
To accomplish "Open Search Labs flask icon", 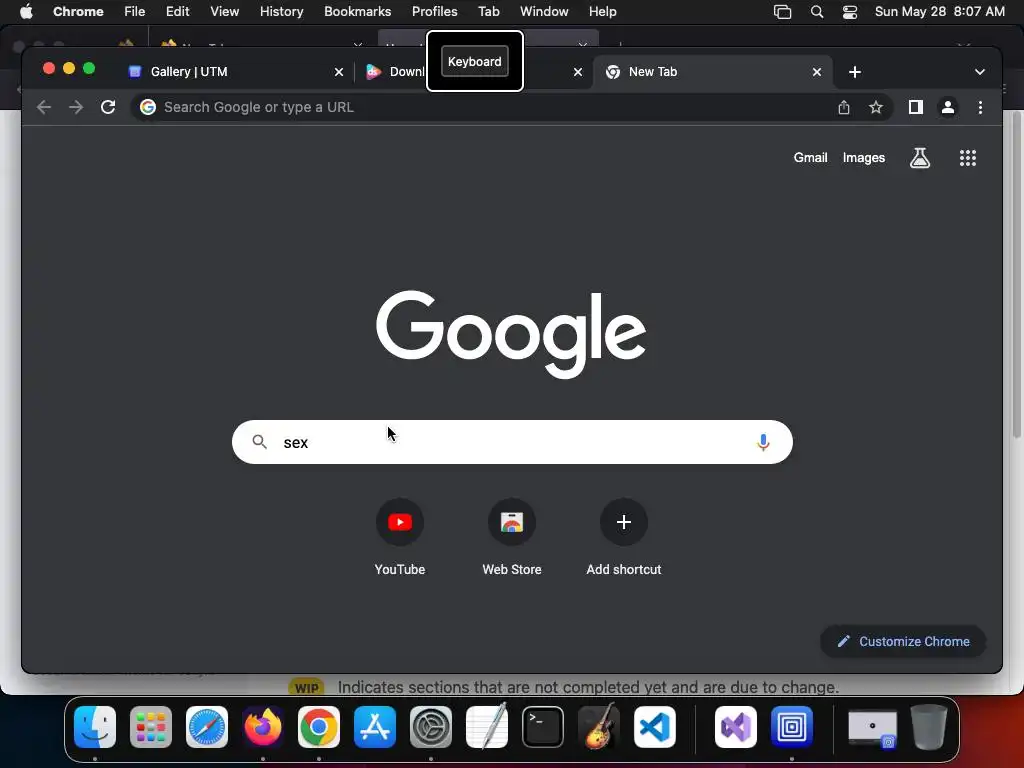I will pyautogui.click(x=920, y=157).
